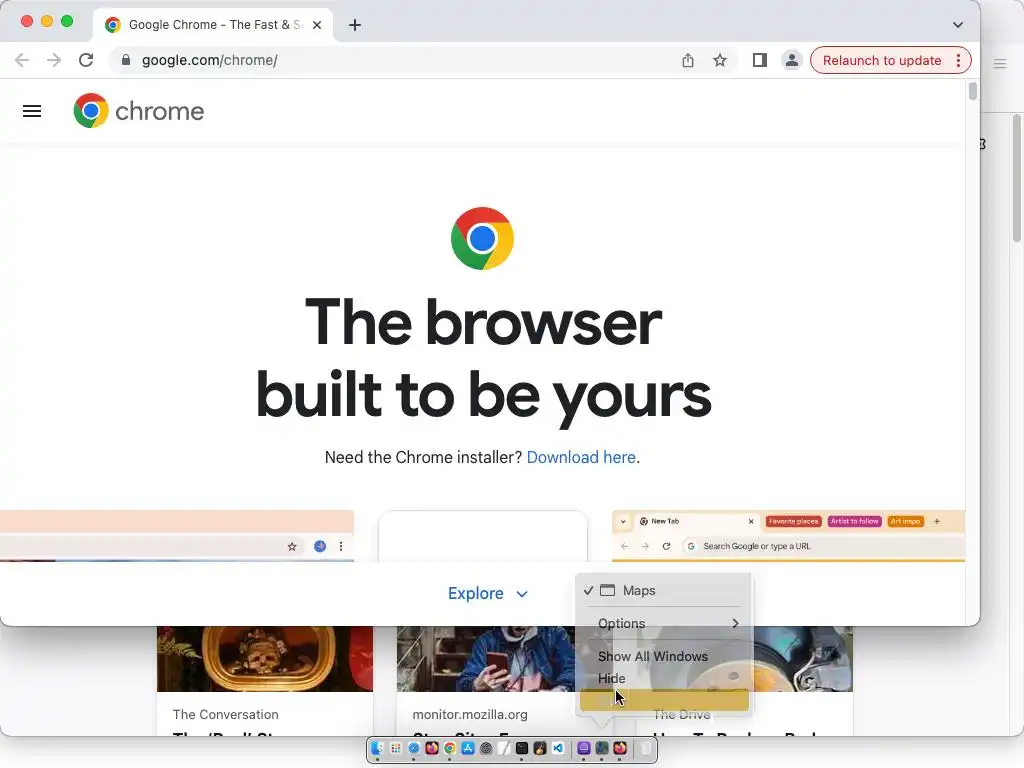Choose Show All Windows from the Dock menu

pos(664,656)
